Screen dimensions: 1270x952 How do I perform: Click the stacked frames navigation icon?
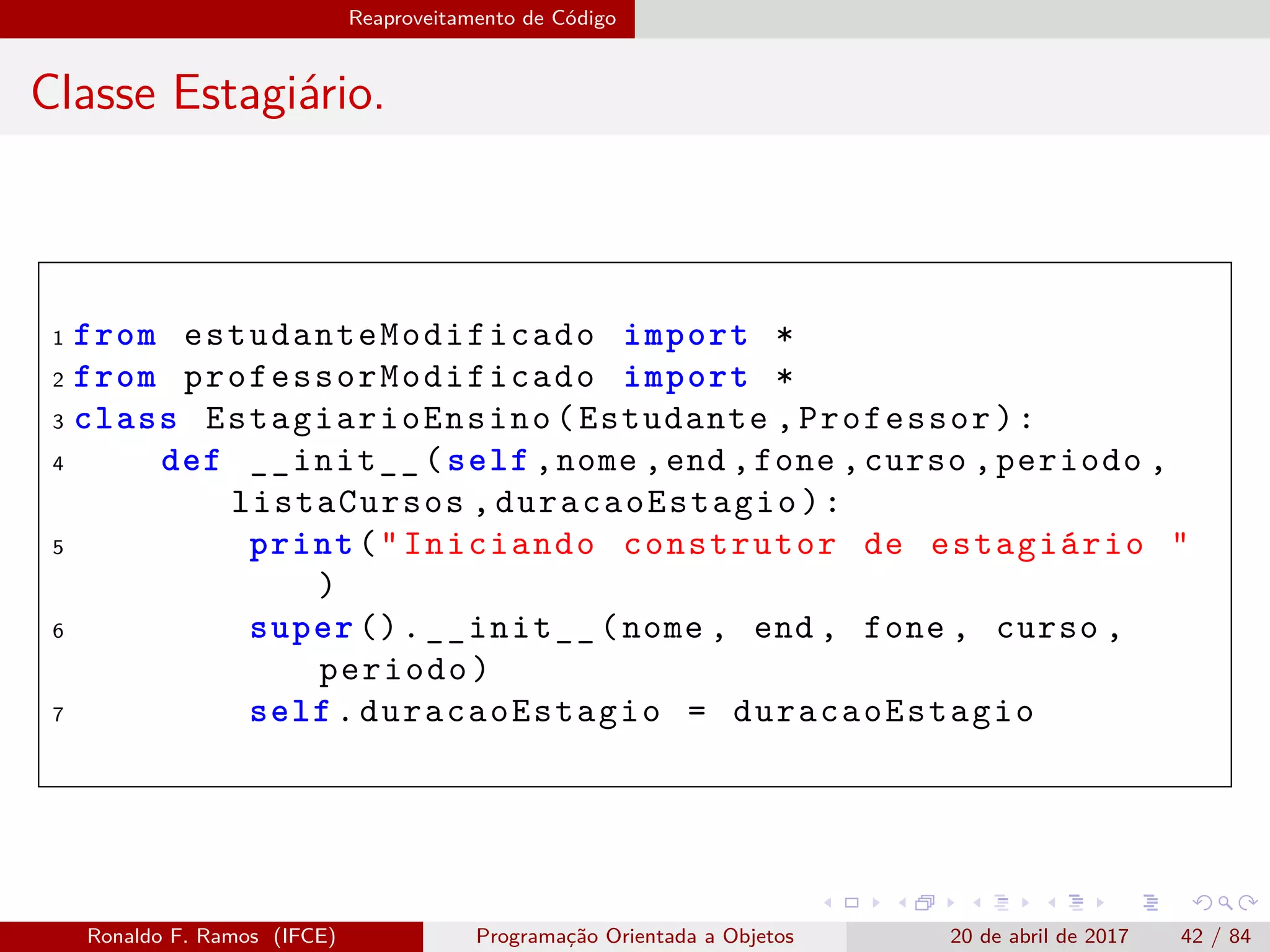925,902
